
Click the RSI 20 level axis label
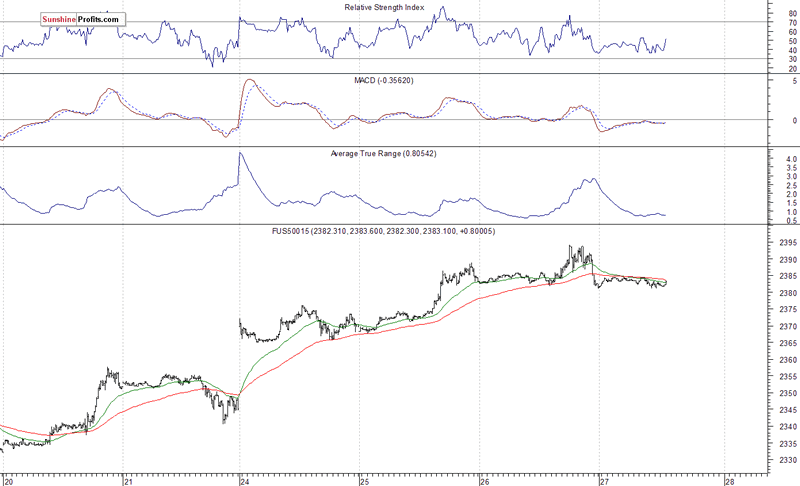pos(791,69)
